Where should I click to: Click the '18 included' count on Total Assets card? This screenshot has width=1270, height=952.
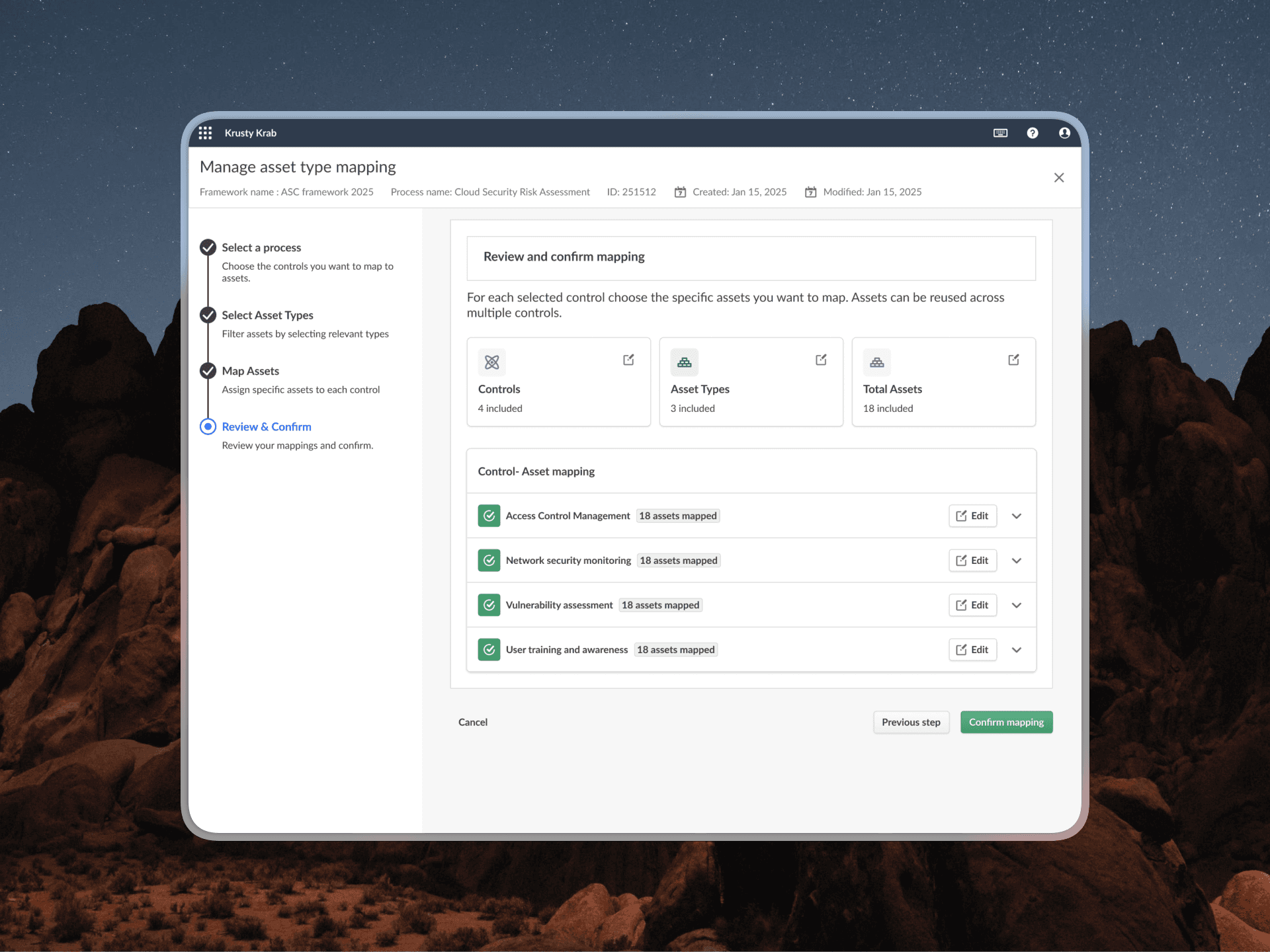click(x=888, y=409)
